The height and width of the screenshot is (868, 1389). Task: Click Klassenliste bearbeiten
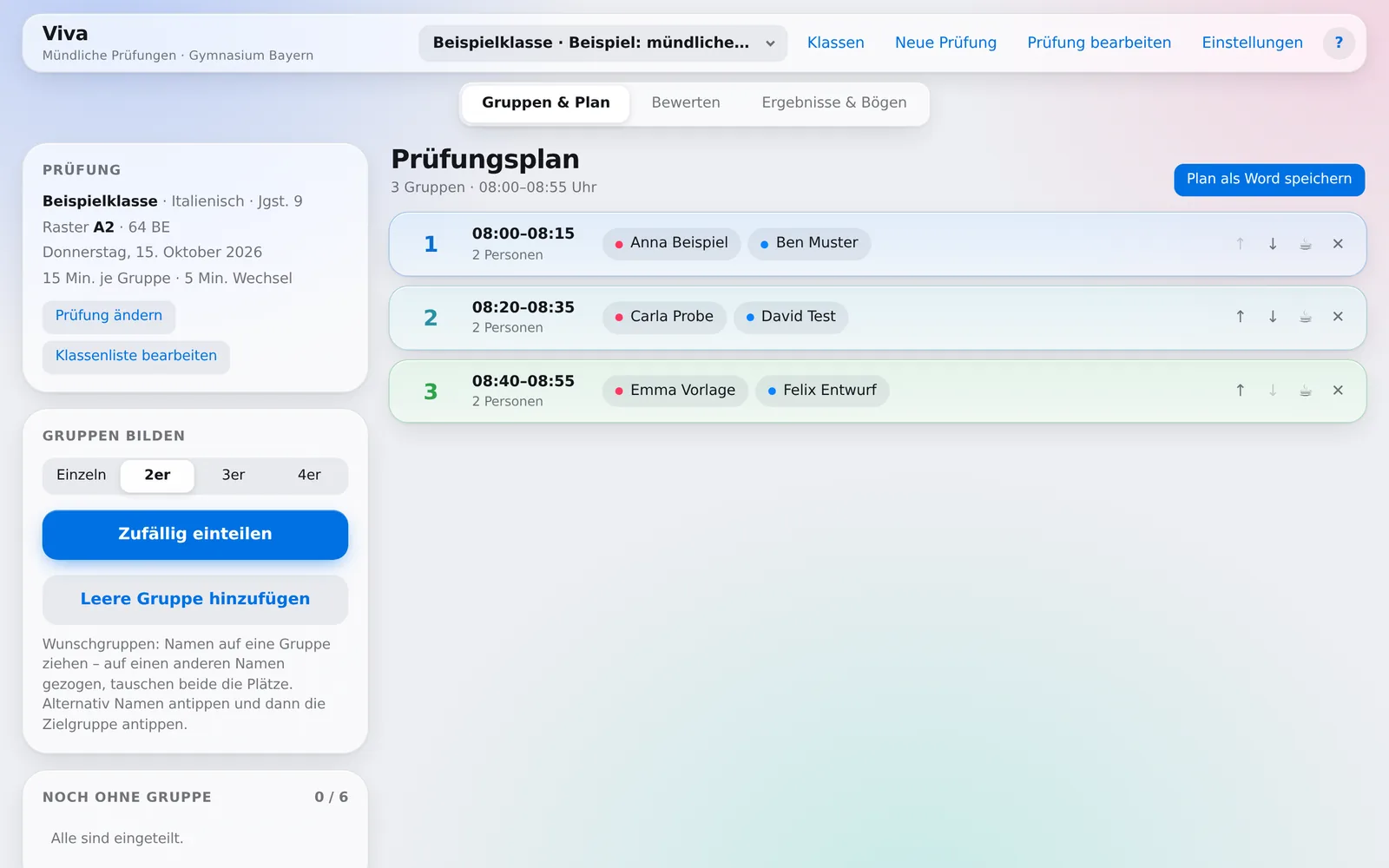click(136, 356)
